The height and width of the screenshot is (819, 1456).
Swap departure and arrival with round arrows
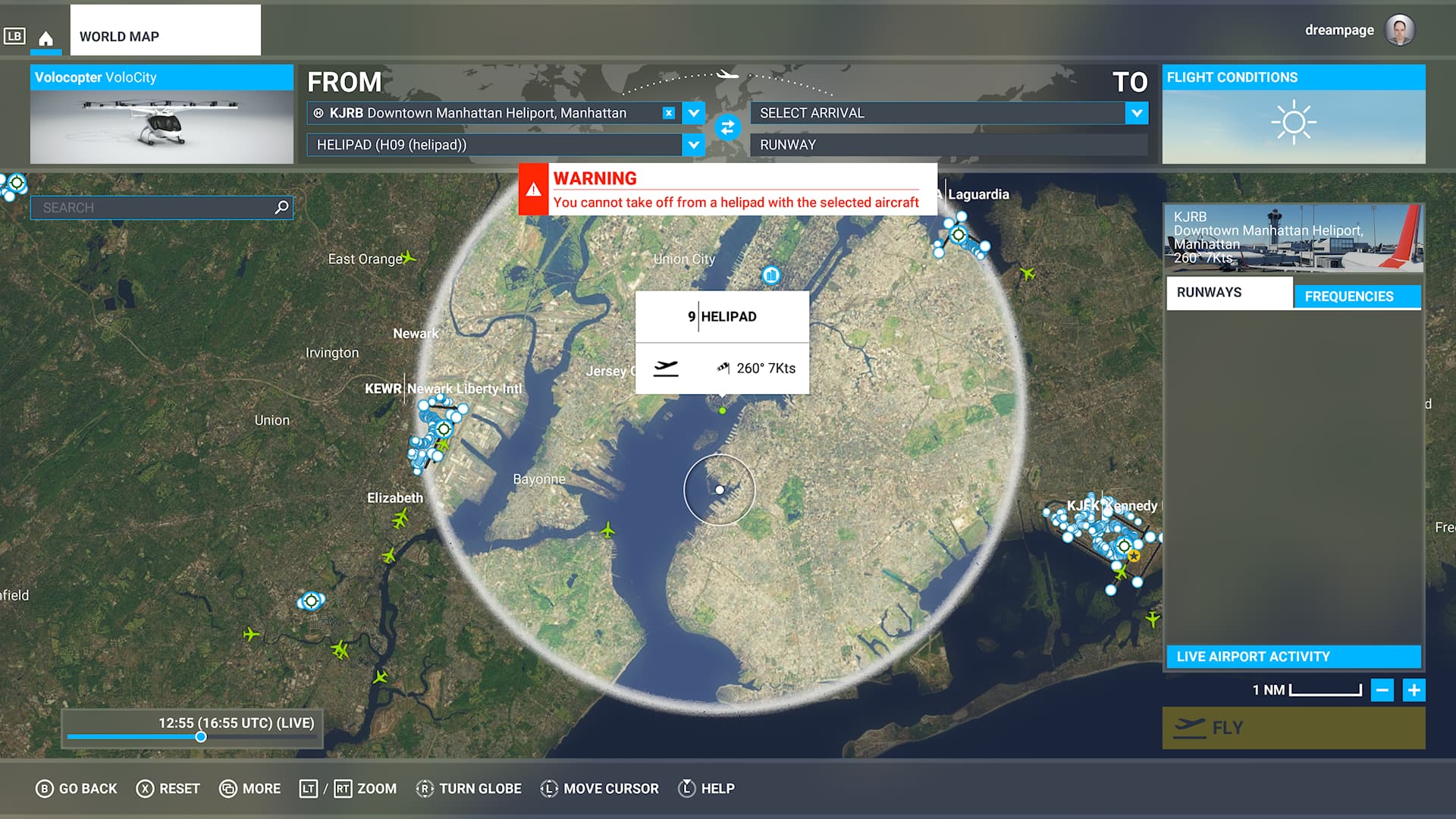point(727,127)
